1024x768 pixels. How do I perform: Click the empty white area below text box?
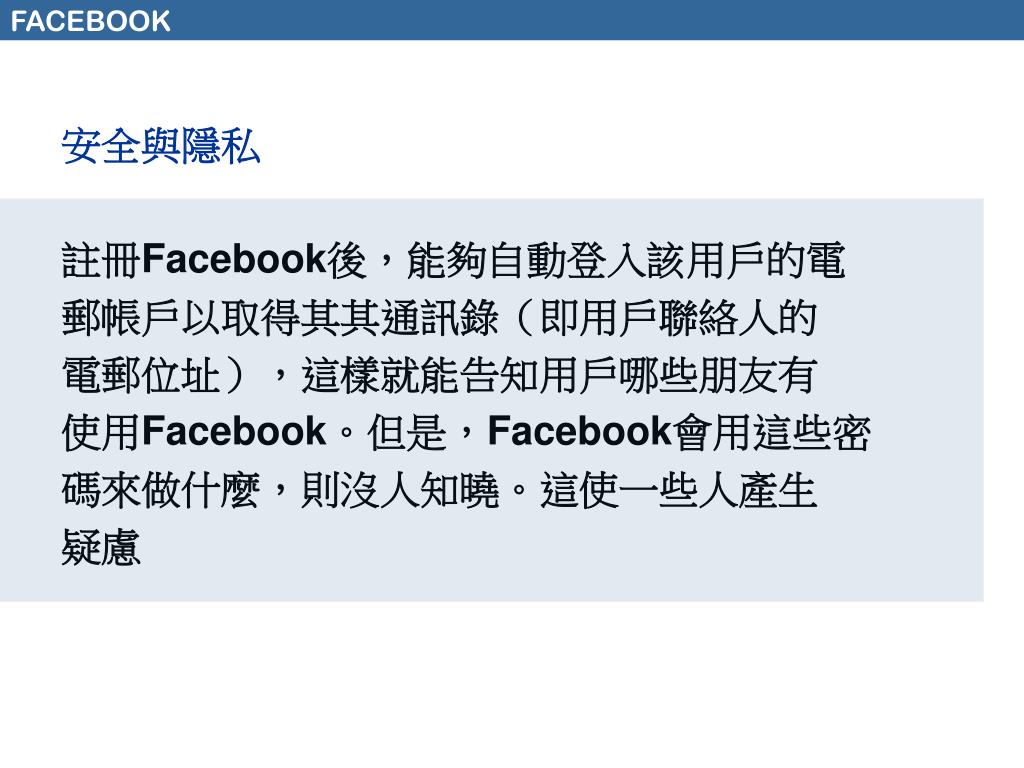512,684
